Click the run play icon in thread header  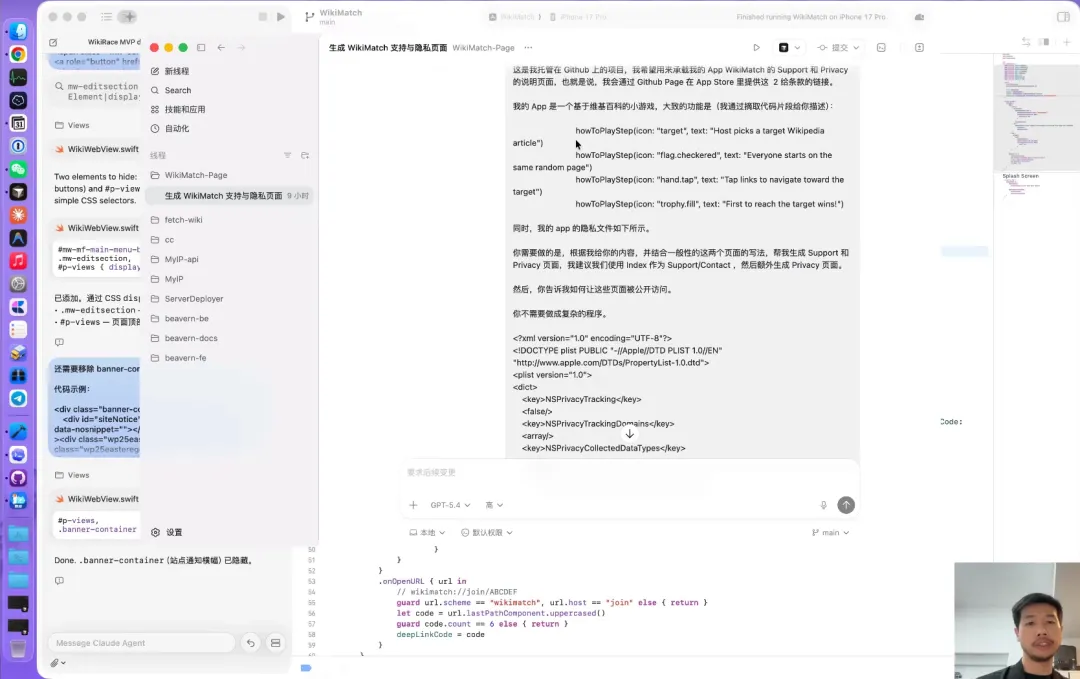756,48
